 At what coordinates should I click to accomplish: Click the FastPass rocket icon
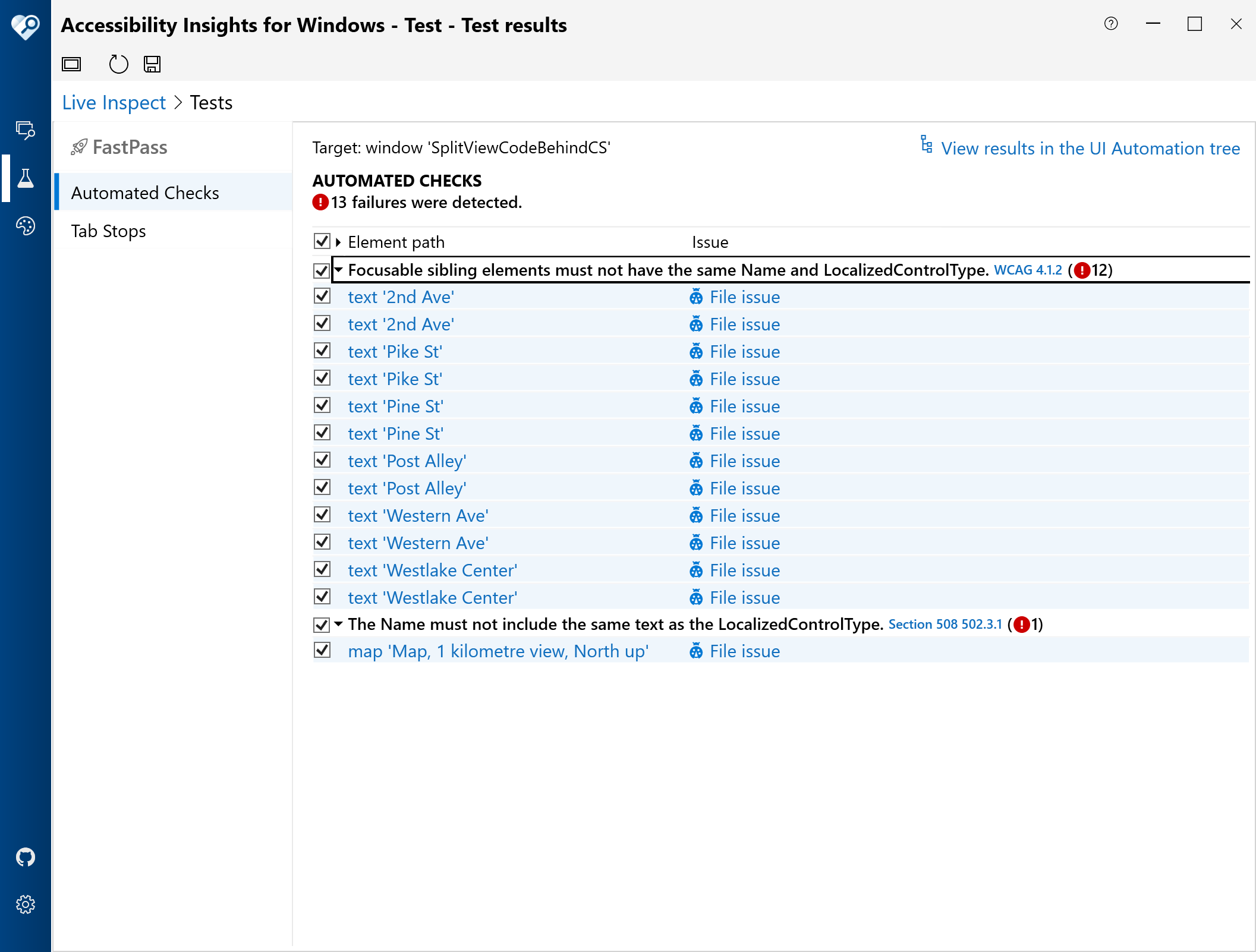[x=79, y=147]
